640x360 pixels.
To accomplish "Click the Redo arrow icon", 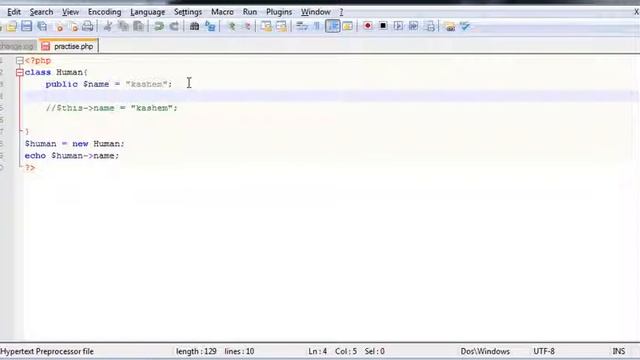I will pyautogui.click(x=174, y=27).
